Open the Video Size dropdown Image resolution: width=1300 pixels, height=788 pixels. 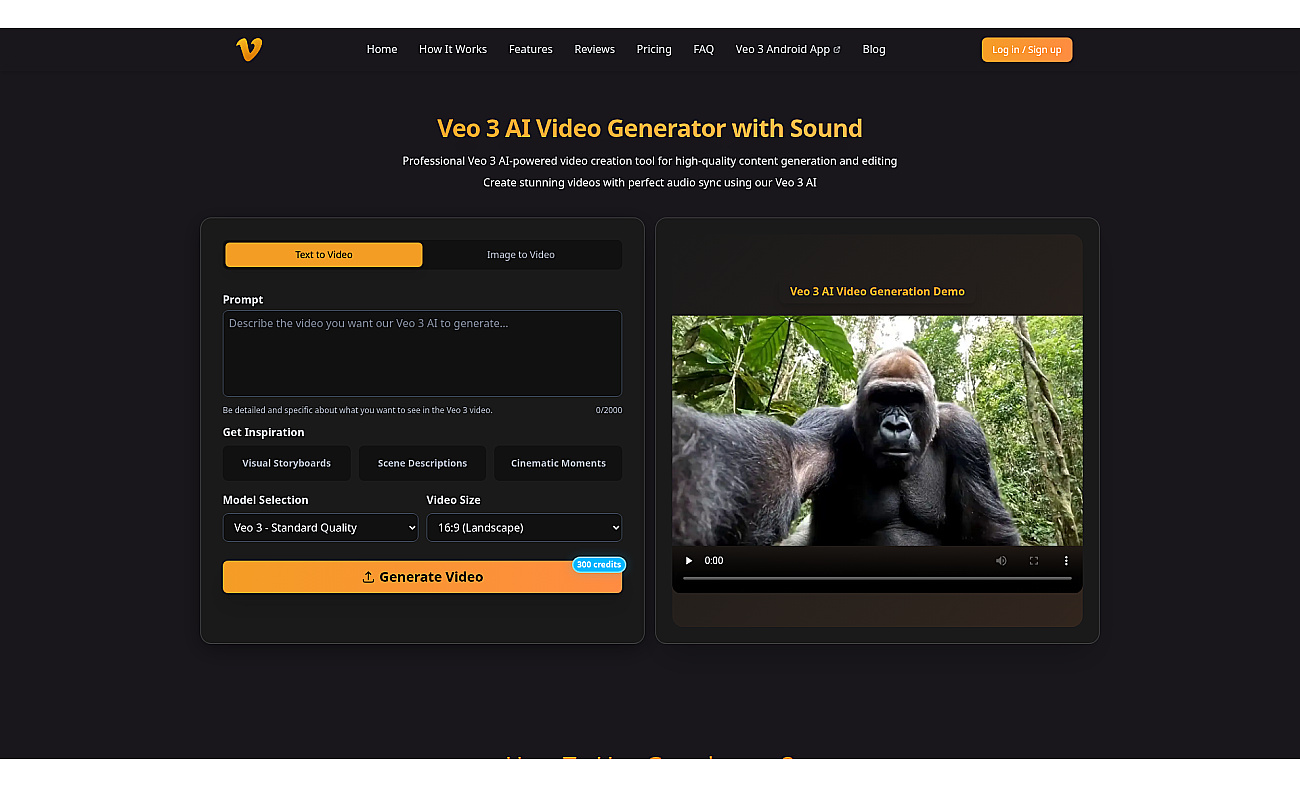pos(524,528)
